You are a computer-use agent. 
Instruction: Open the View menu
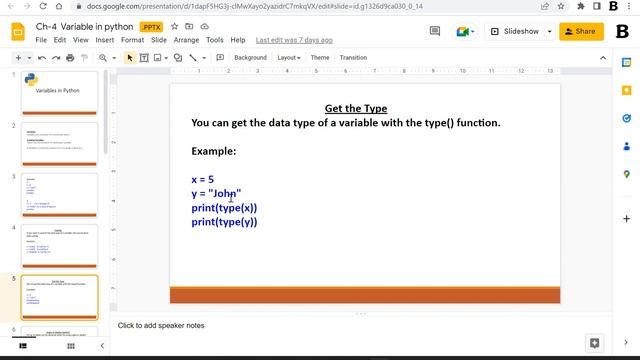point(81,40)
